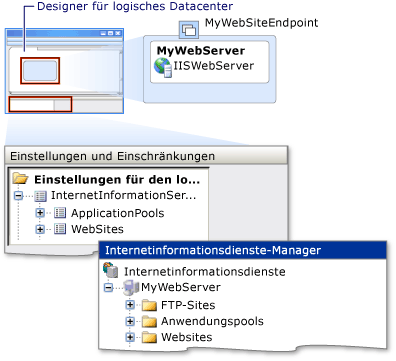Click the Internetinformationsdienste root icon
396x361 pixels.
(111, 270)
